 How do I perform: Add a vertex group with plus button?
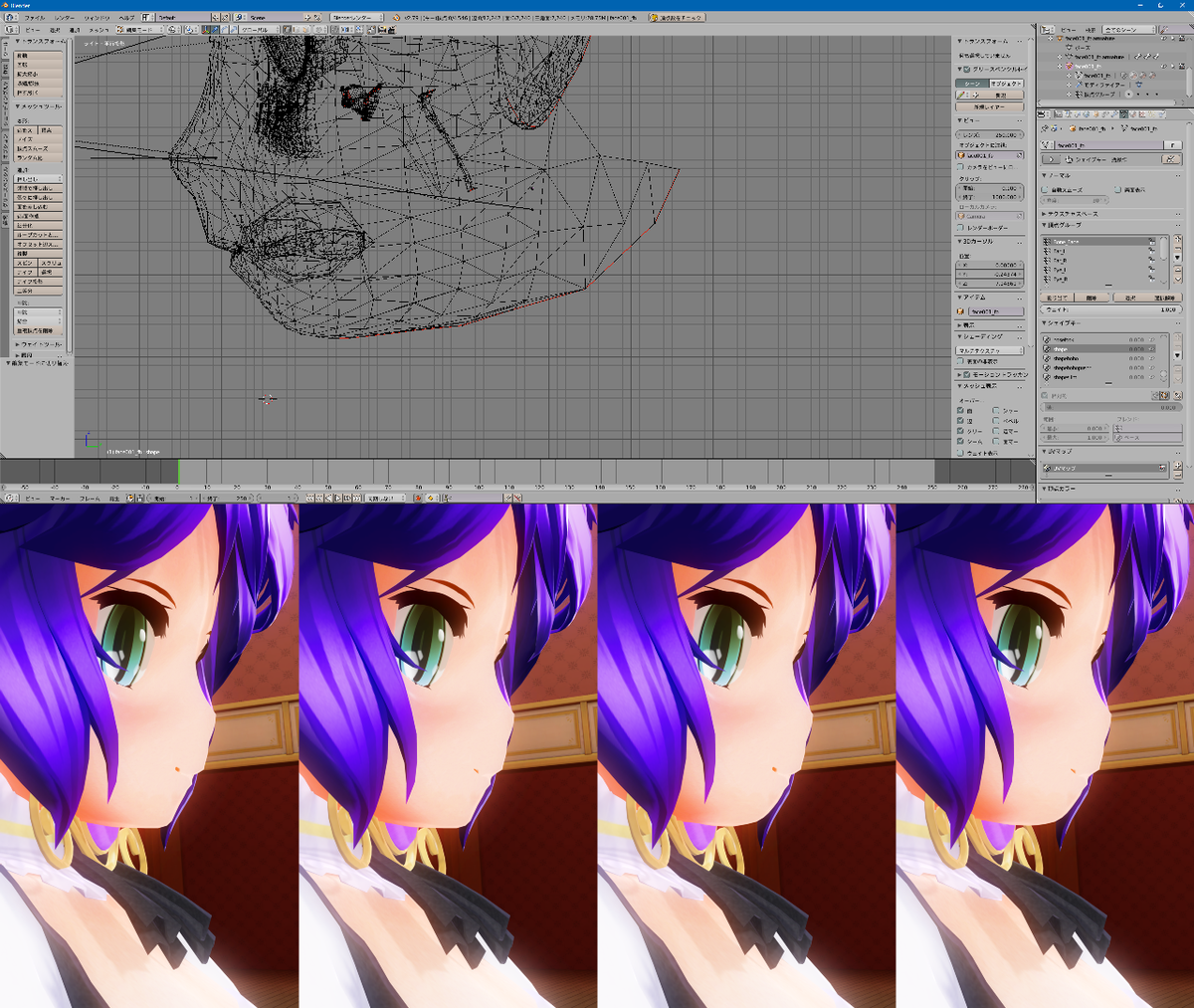tap(1178, 239)
